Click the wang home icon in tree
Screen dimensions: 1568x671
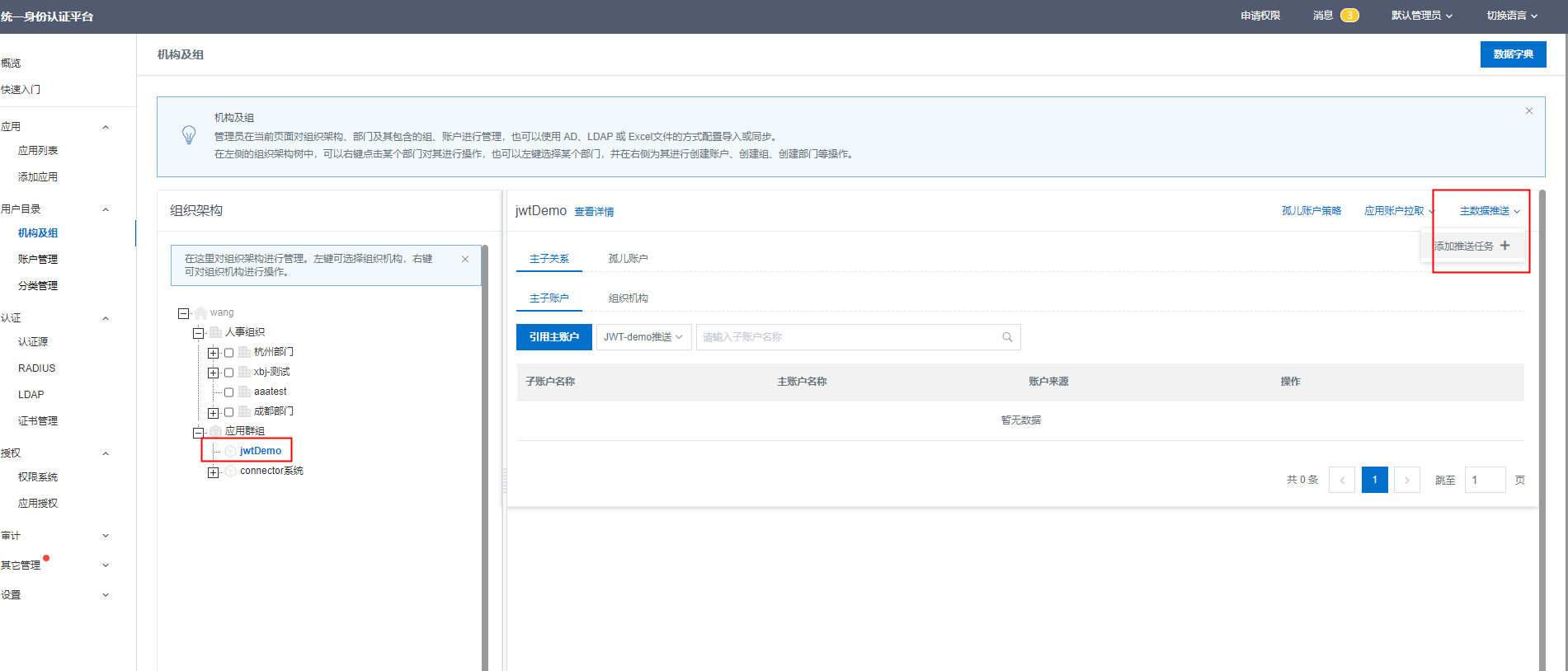coord(201,313)
